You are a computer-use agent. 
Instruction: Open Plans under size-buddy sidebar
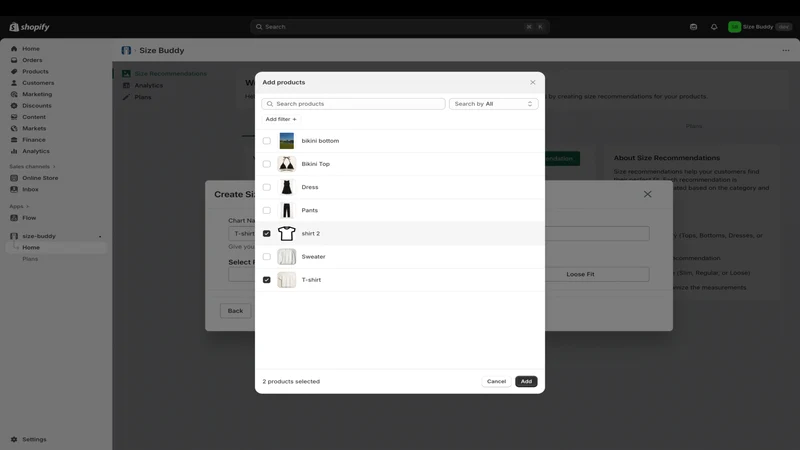[x=30, y=259]
